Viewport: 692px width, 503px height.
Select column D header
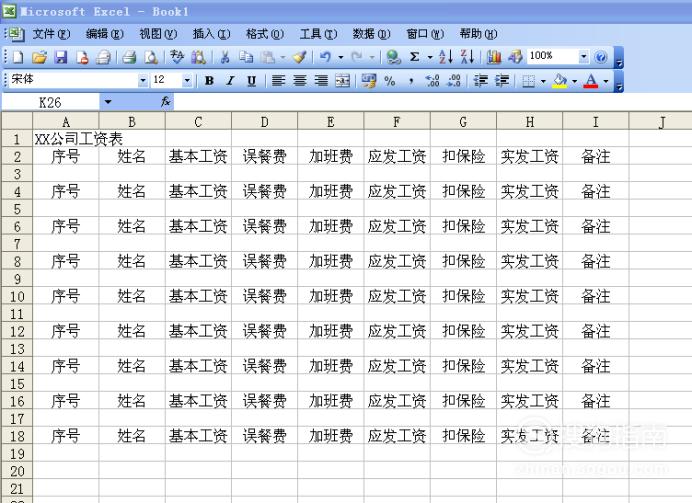point(264,122)
